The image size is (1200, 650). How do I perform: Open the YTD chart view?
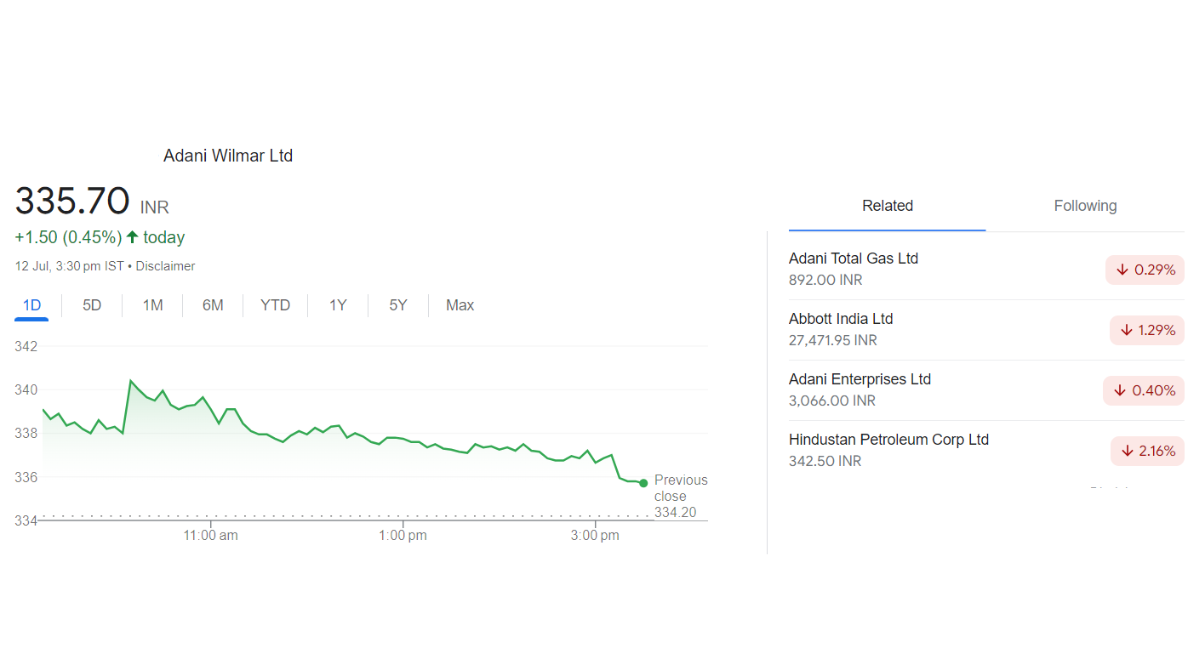(275, 305)
